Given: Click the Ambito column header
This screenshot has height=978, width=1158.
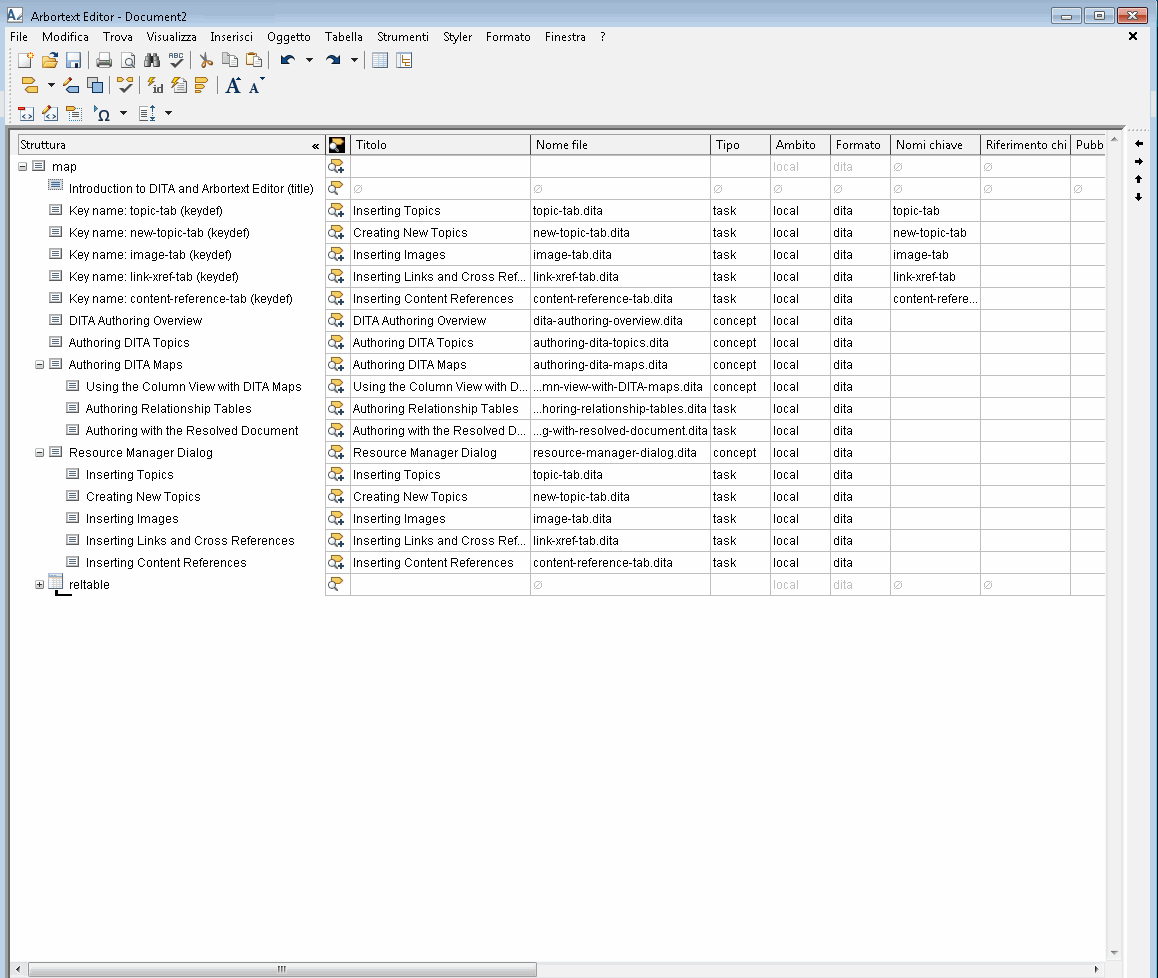Looking at the screenshot, I should 800,145.
